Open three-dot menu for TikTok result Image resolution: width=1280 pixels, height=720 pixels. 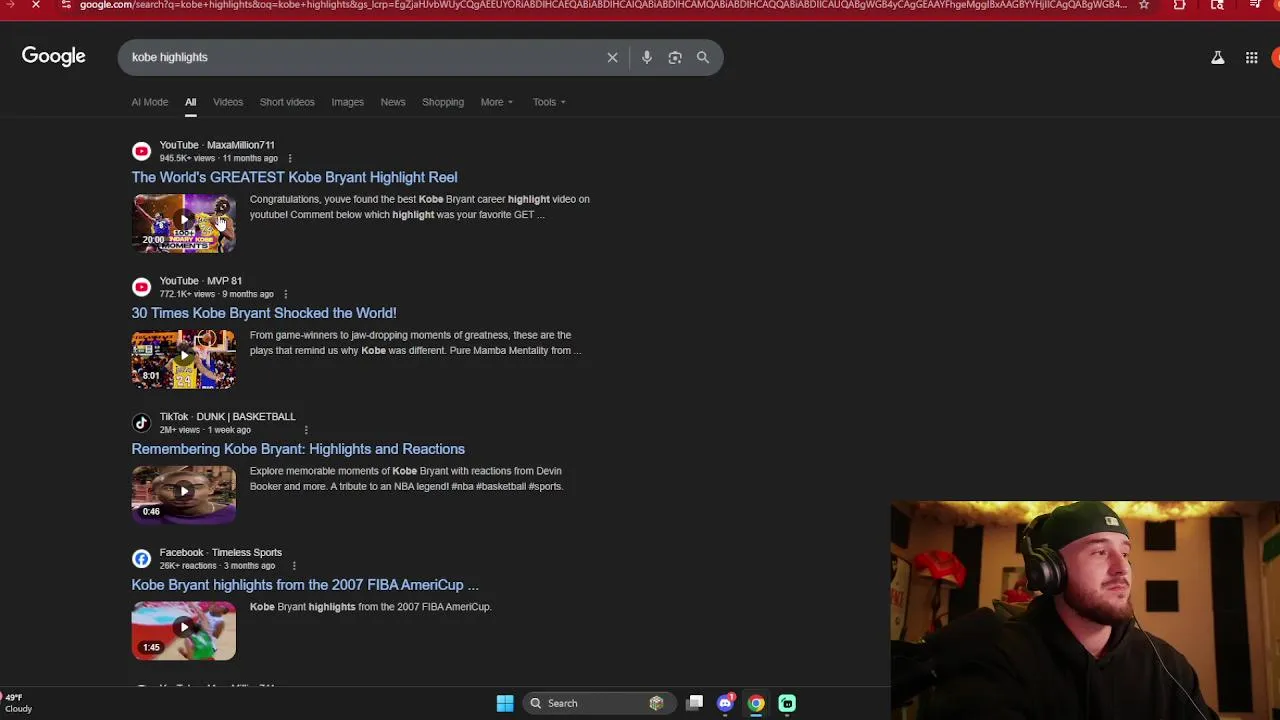pos(306,430)
